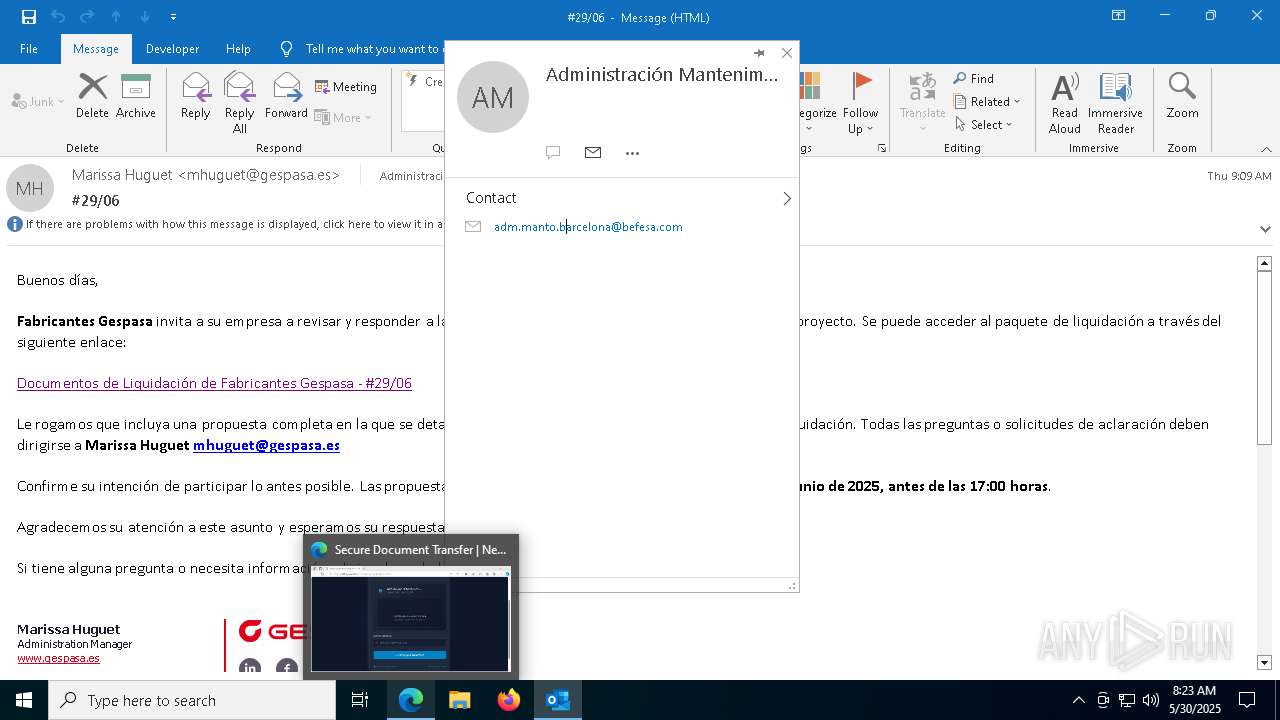Click the Save icon in title bar
This screenshot has width=1280, height=720.
click(x=29, y=17)
